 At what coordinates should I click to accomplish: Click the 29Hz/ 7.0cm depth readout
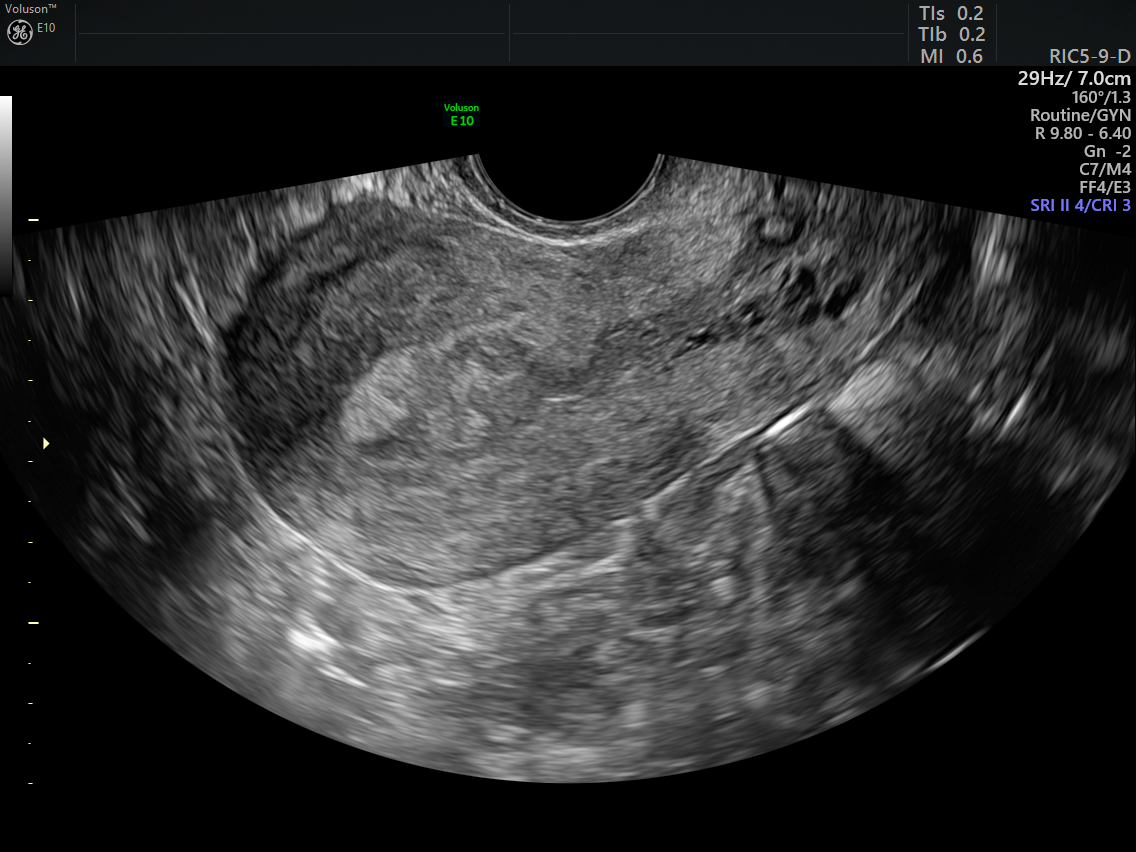1074,78
